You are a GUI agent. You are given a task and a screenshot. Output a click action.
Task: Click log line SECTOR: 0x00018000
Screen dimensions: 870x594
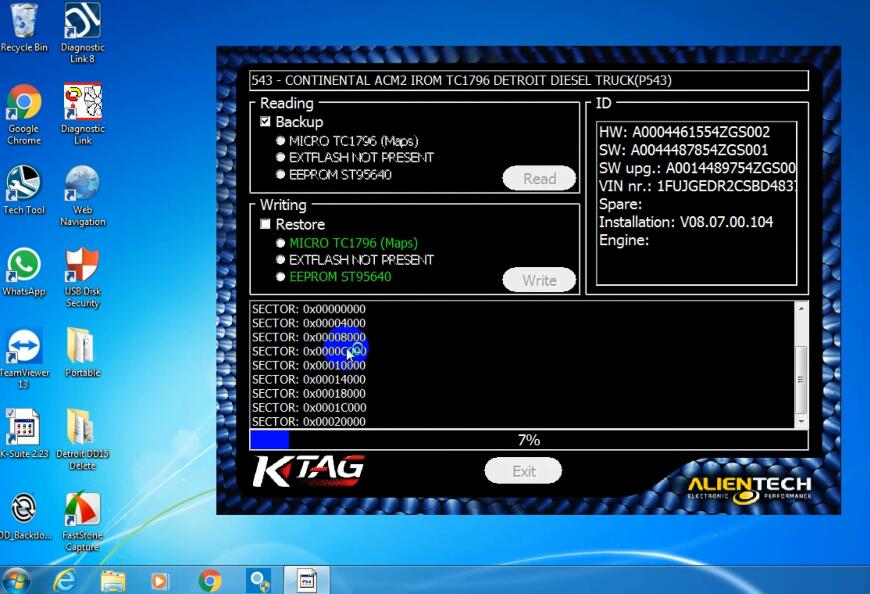pos(308,393)
